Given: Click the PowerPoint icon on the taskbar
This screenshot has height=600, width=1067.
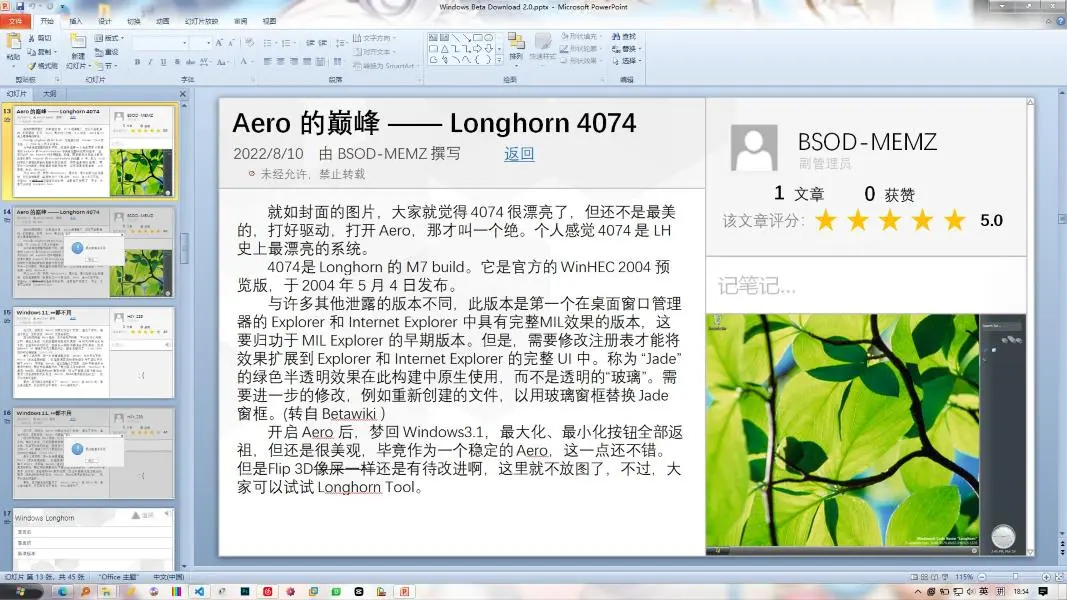Looking at the screenshot, I should [x=404, y=592].
